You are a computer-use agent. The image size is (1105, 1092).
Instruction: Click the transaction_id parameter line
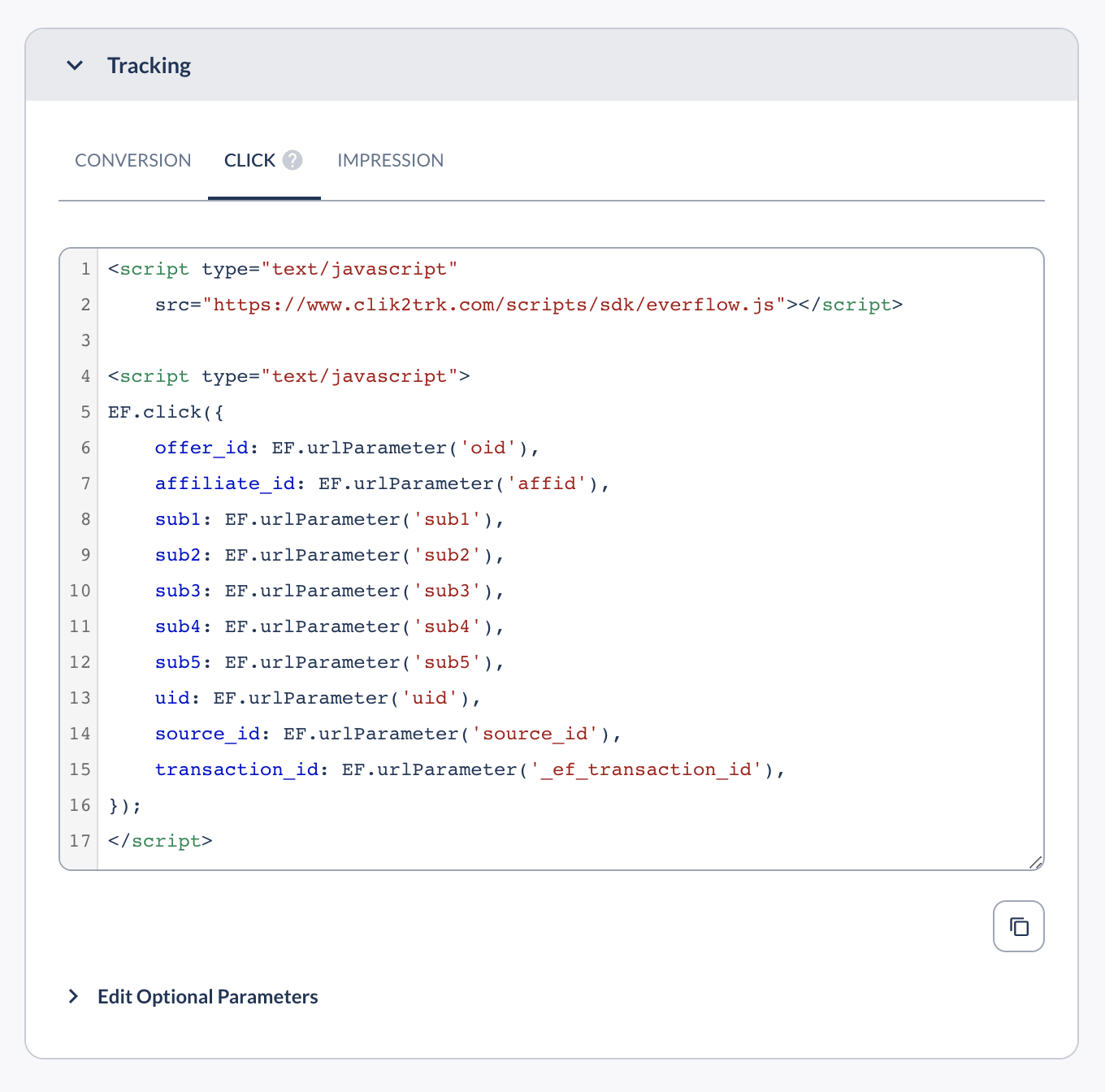[470, 769]
